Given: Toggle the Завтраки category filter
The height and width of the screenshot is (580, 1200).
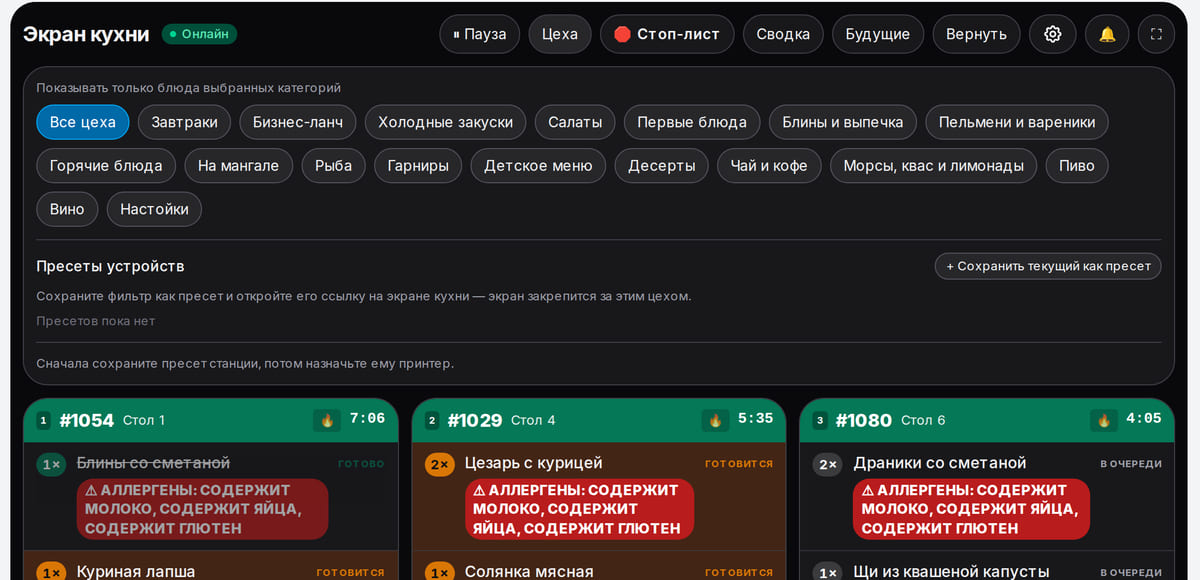Looking at the screenshot, I should click(x=184, y=122).
